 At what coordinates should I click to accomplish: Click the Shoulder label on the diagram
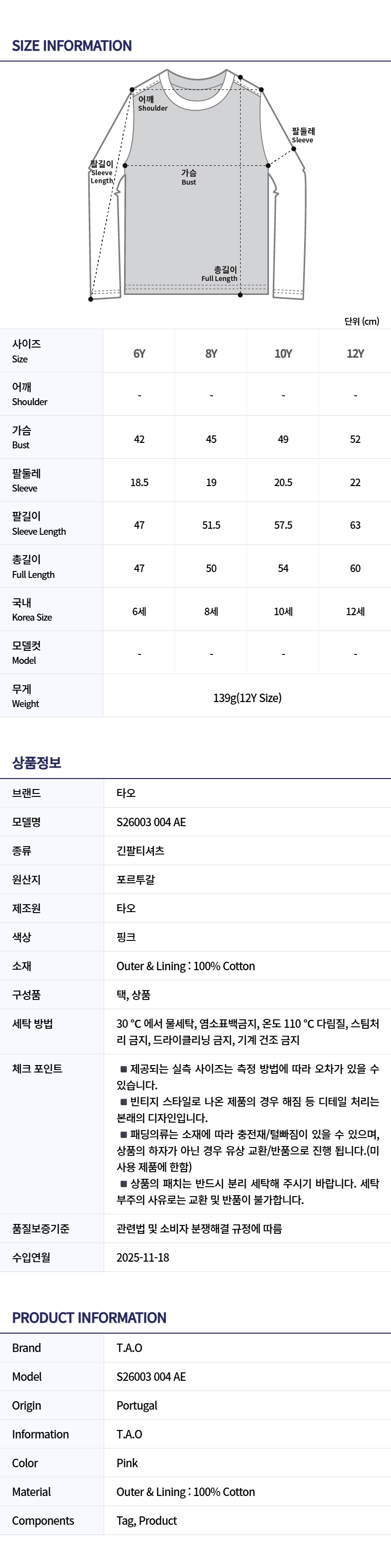pyautogui.click(x=152, y=103)
